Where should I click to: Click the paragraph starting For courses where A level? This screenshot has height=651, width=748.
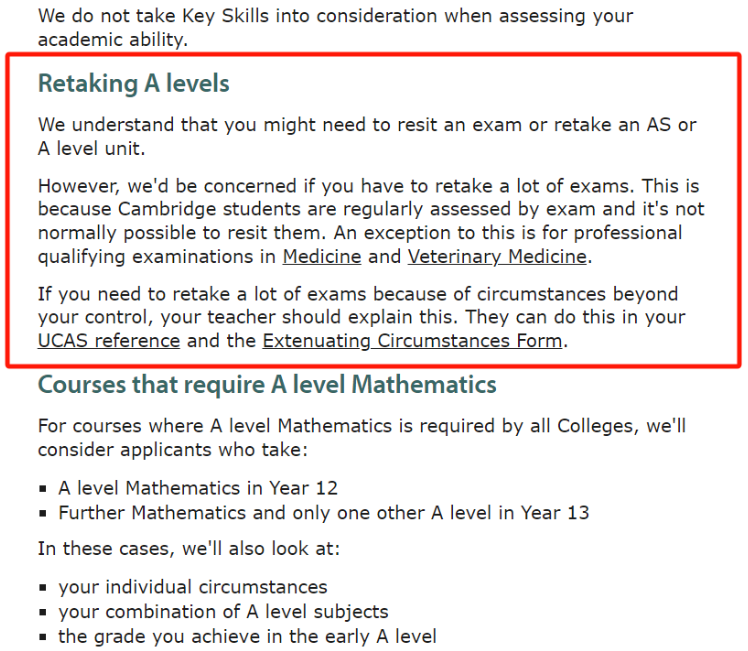tap(362, 438)
